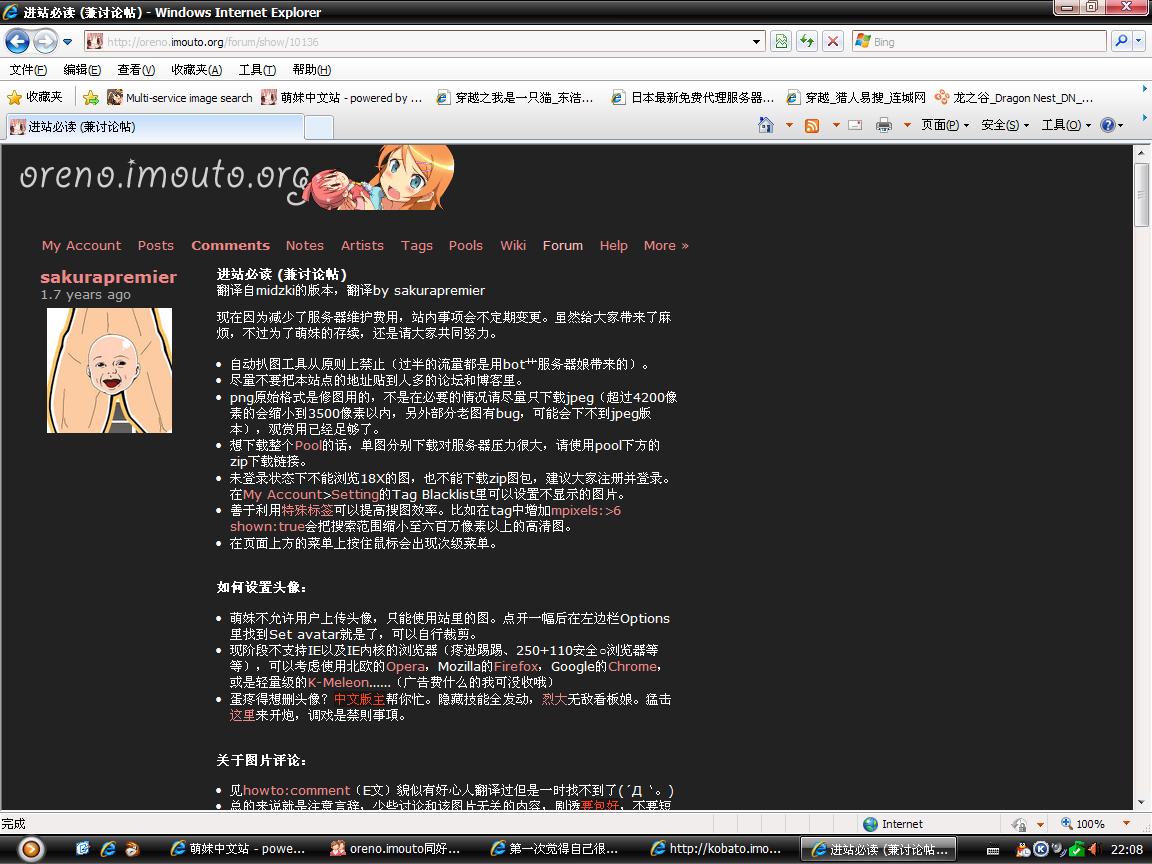
Task: Click the vertical scrollbar thumb
Action: [1141, 195]
